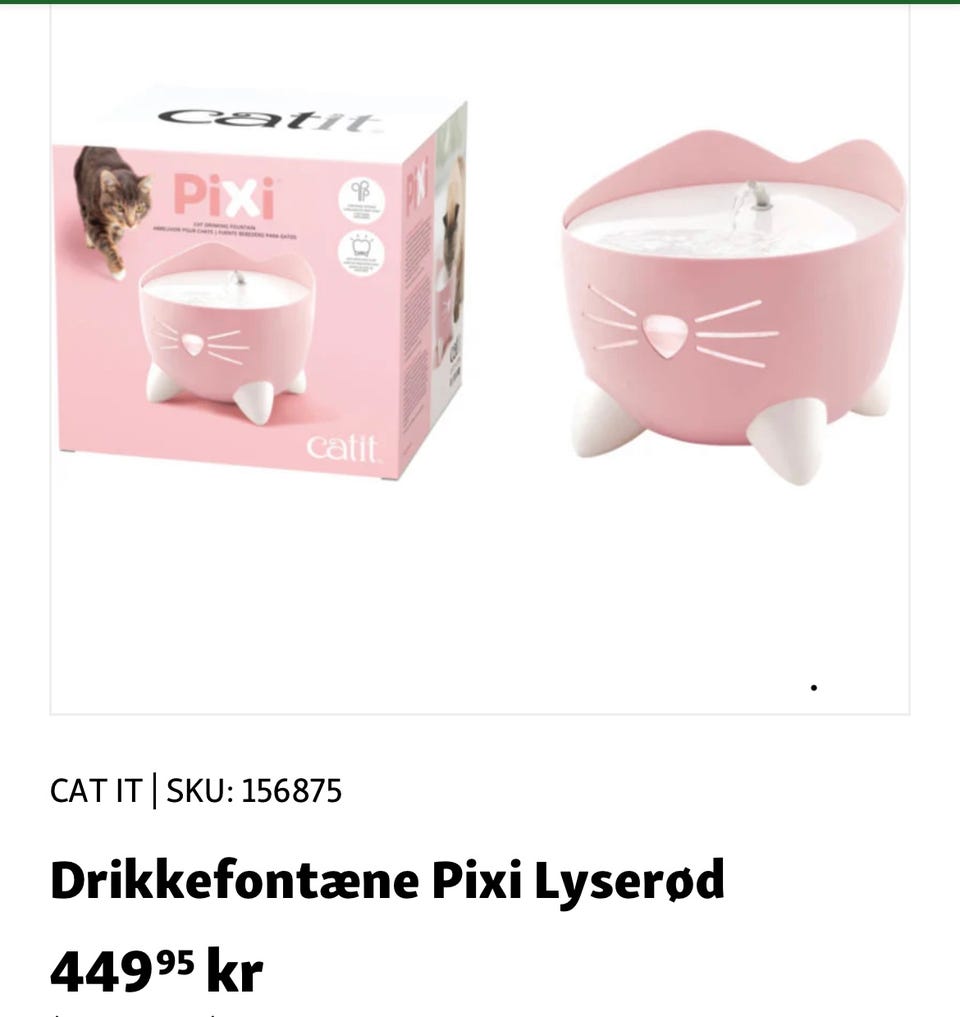Click the pink Pixi wordmark on the box

pos(224,197)
